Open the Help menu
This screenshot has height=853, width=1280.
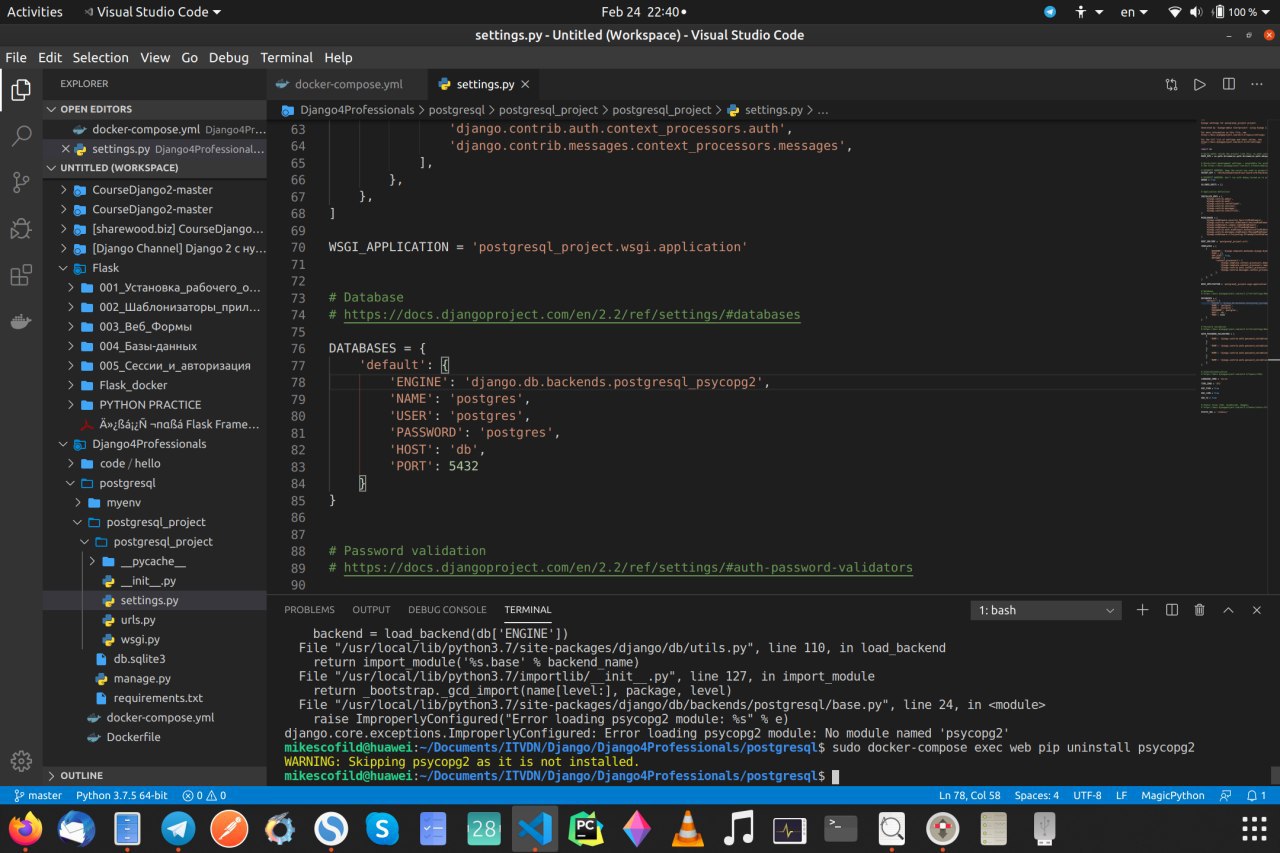coord(338,57)
